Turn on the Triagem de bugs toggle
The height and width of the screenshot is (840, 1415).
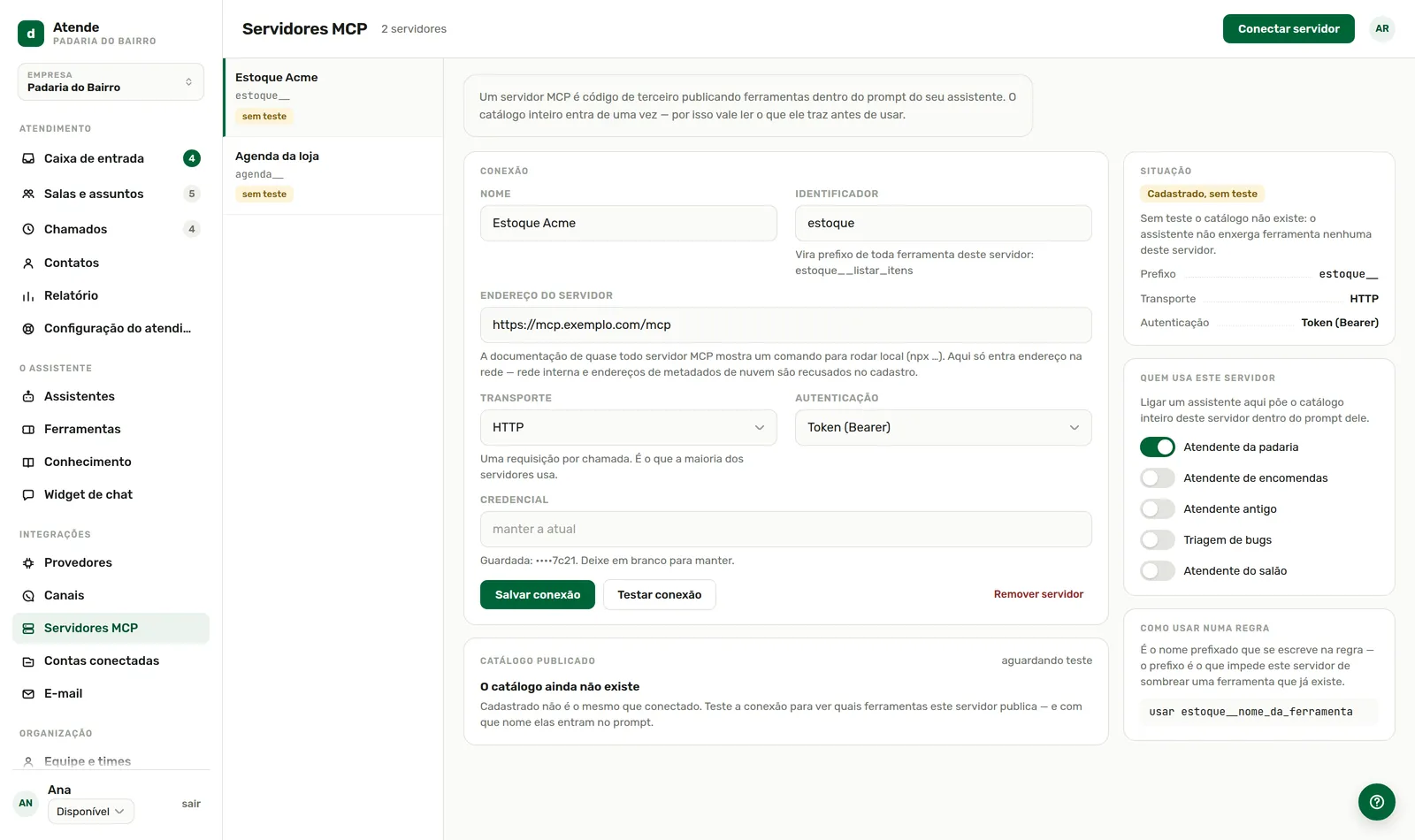point(1157,539)
